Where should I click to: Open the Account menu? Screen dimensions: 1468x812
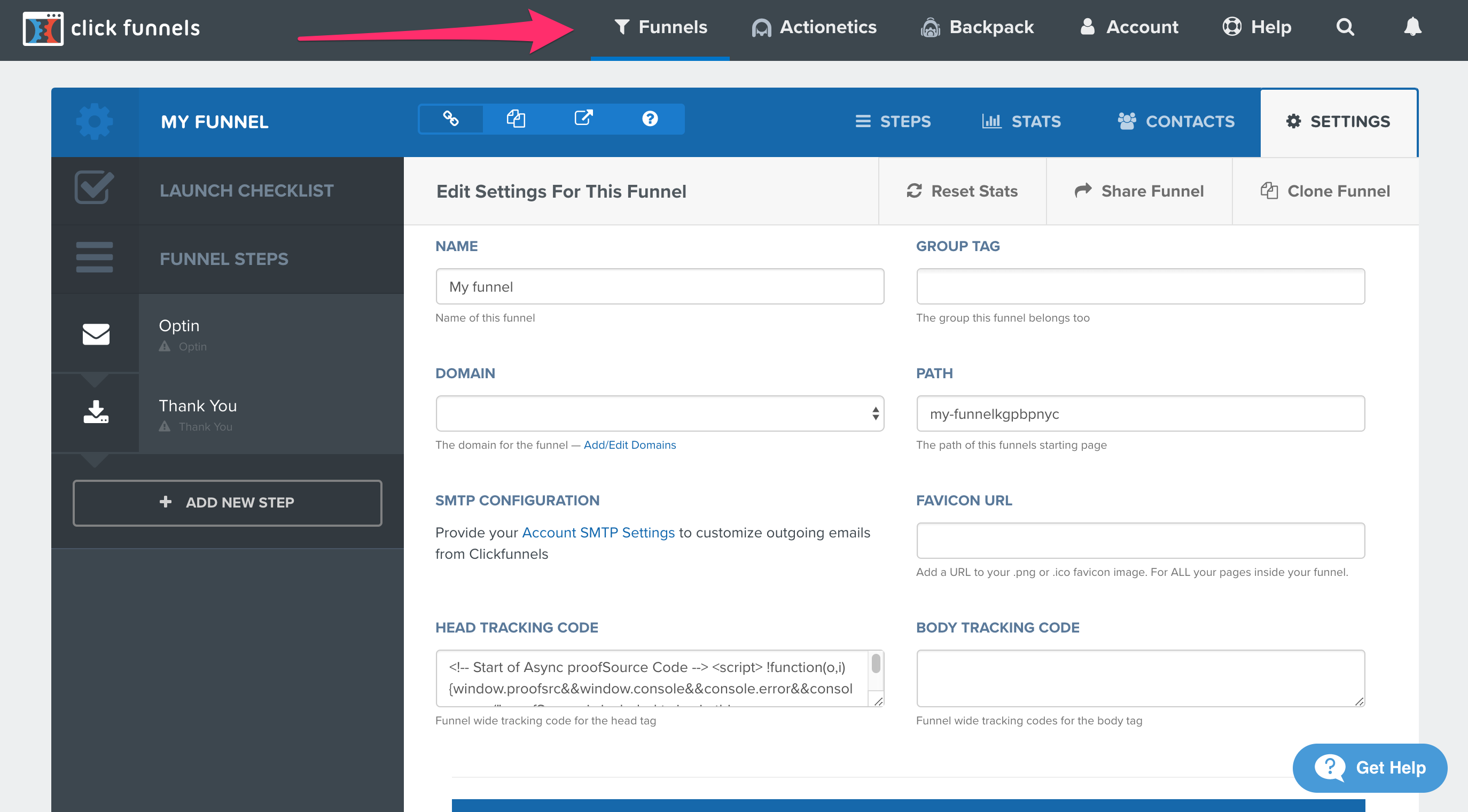(1129, 27)
